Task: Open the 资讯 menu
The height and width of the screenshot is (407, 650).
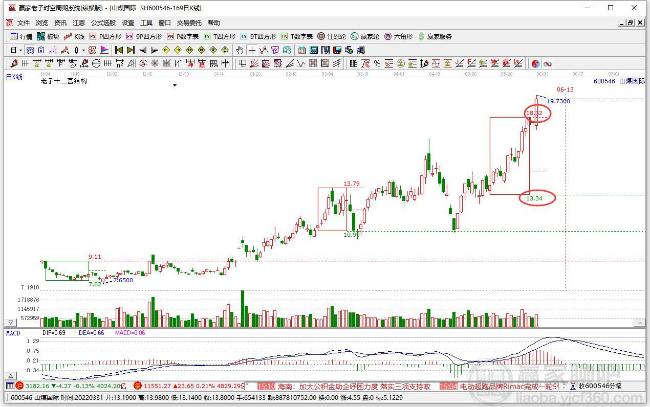Action: point(61,23)
